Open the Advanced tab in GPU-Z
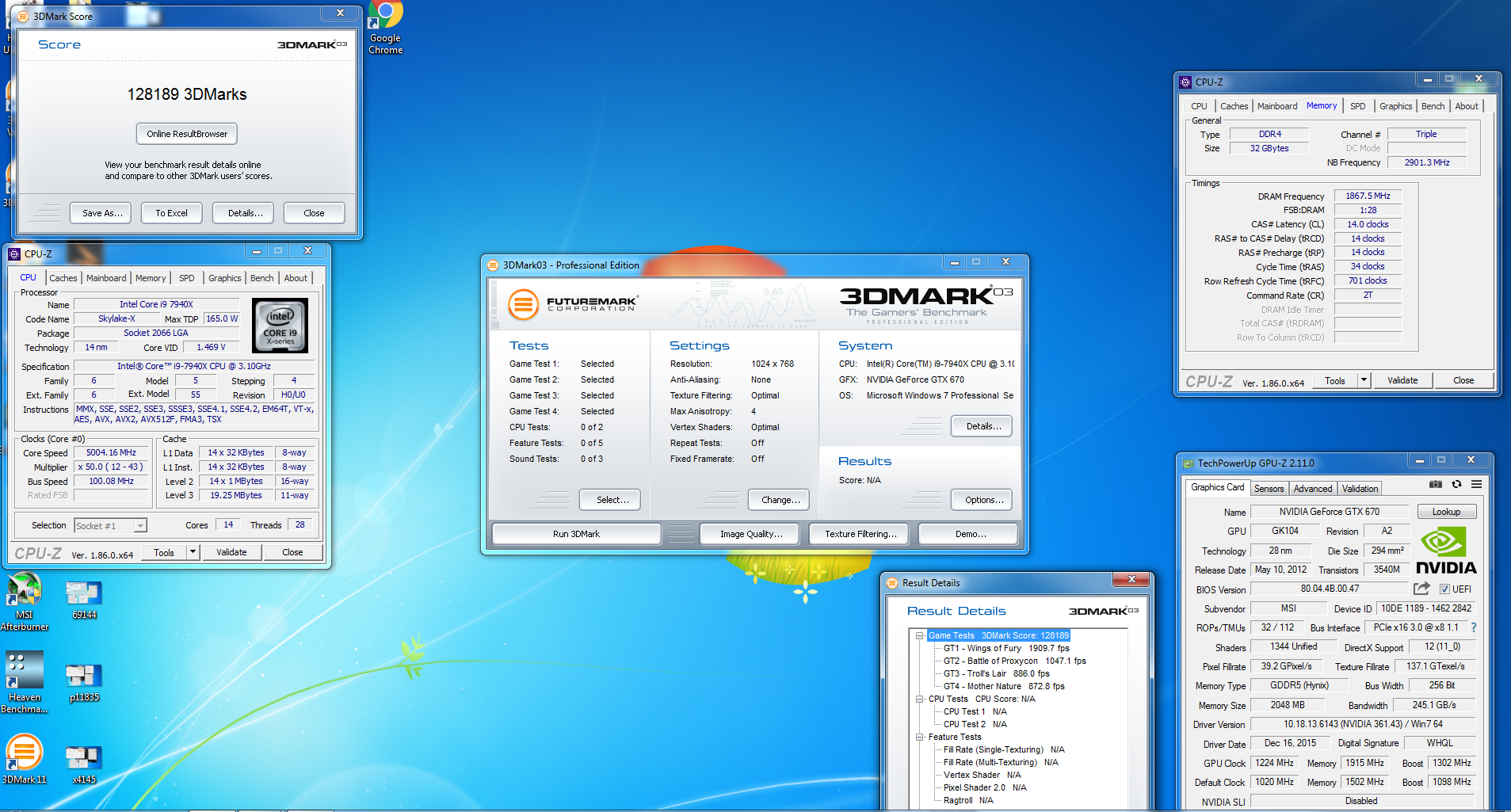Viewport: 1511px width, 812px height. point(1313,489)
